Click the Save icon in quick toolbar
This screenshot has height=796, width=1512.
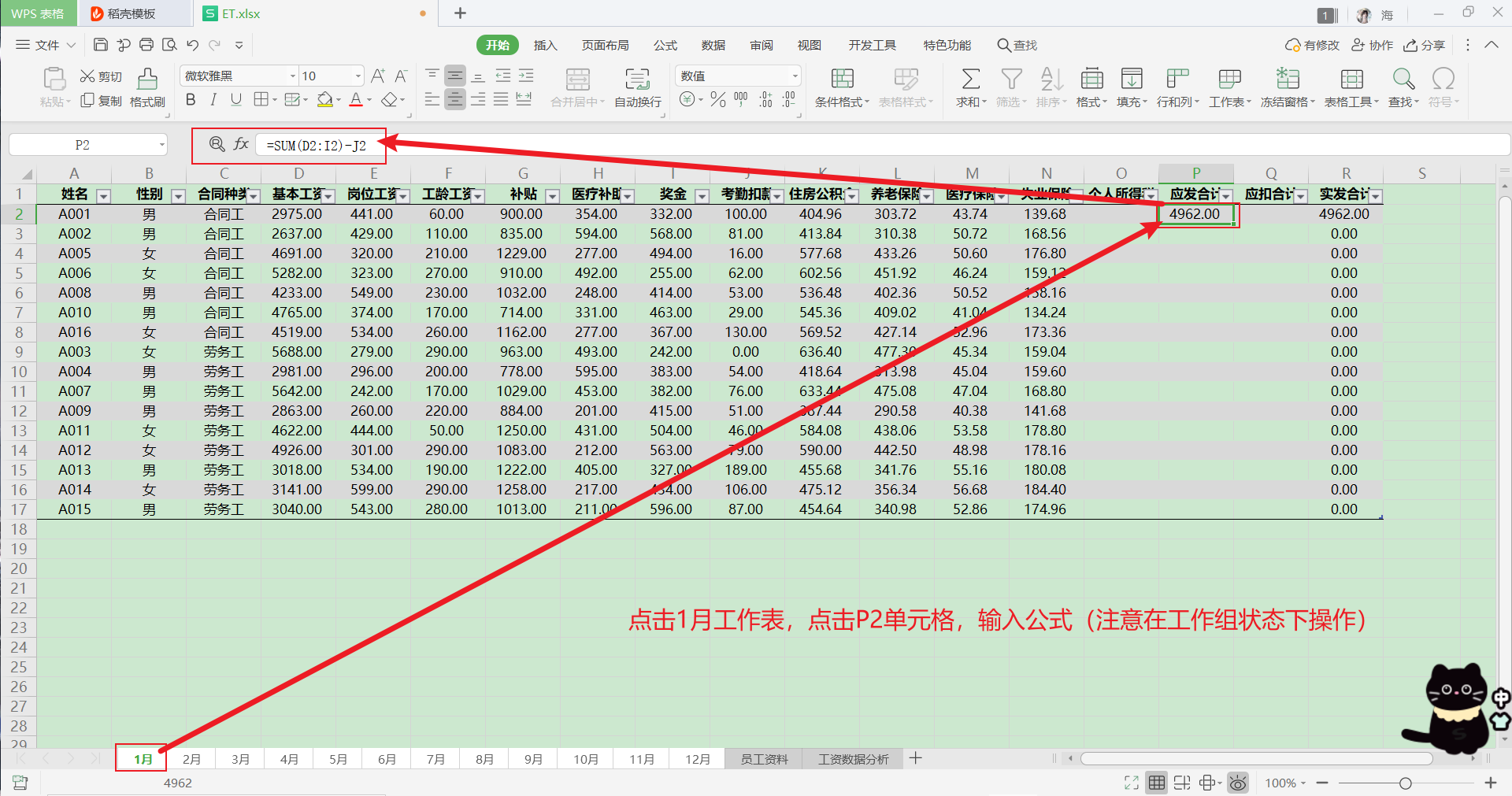100,45
